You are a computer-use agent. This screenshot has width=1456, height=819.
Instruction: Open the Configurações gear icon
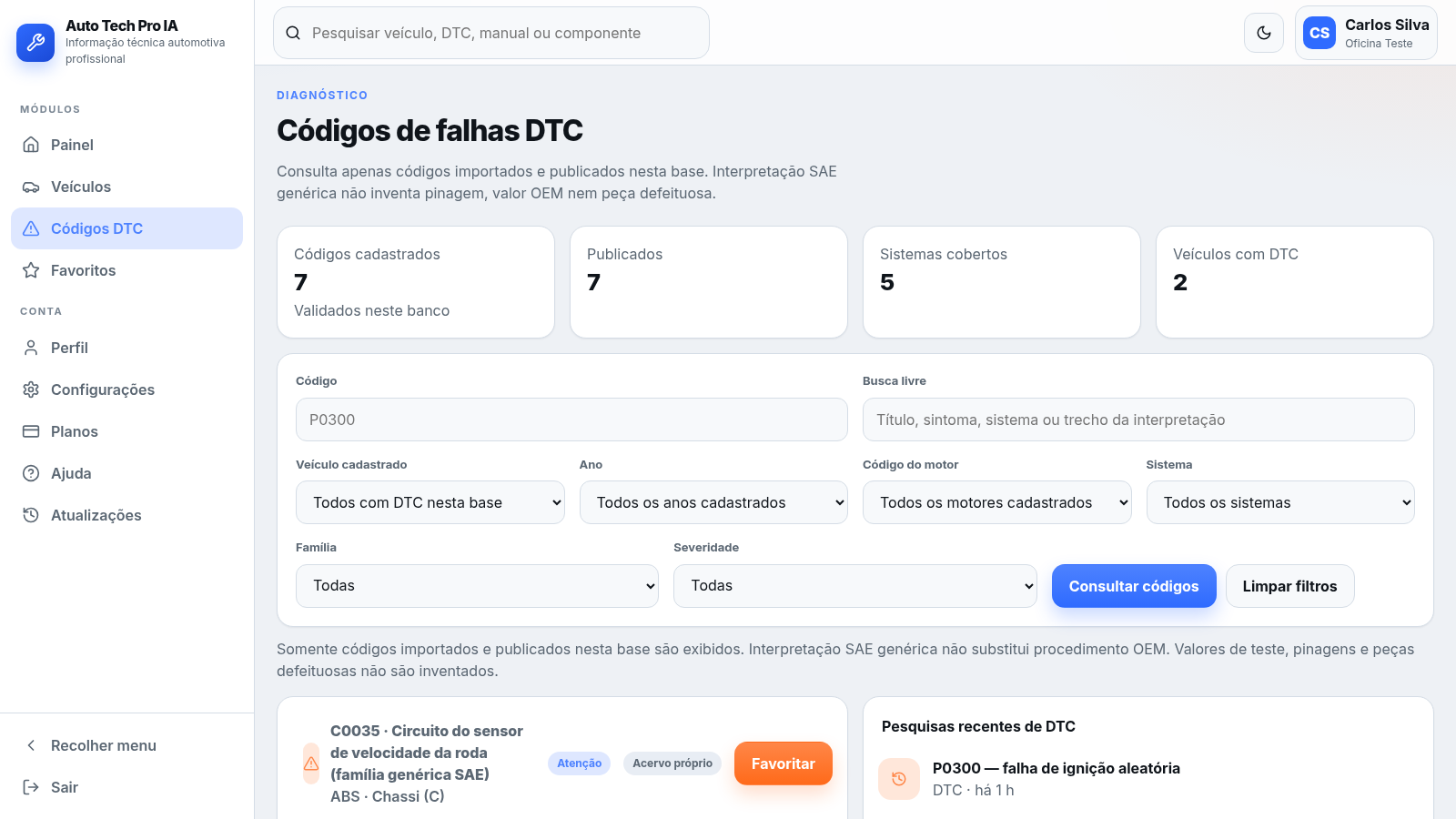31,389
